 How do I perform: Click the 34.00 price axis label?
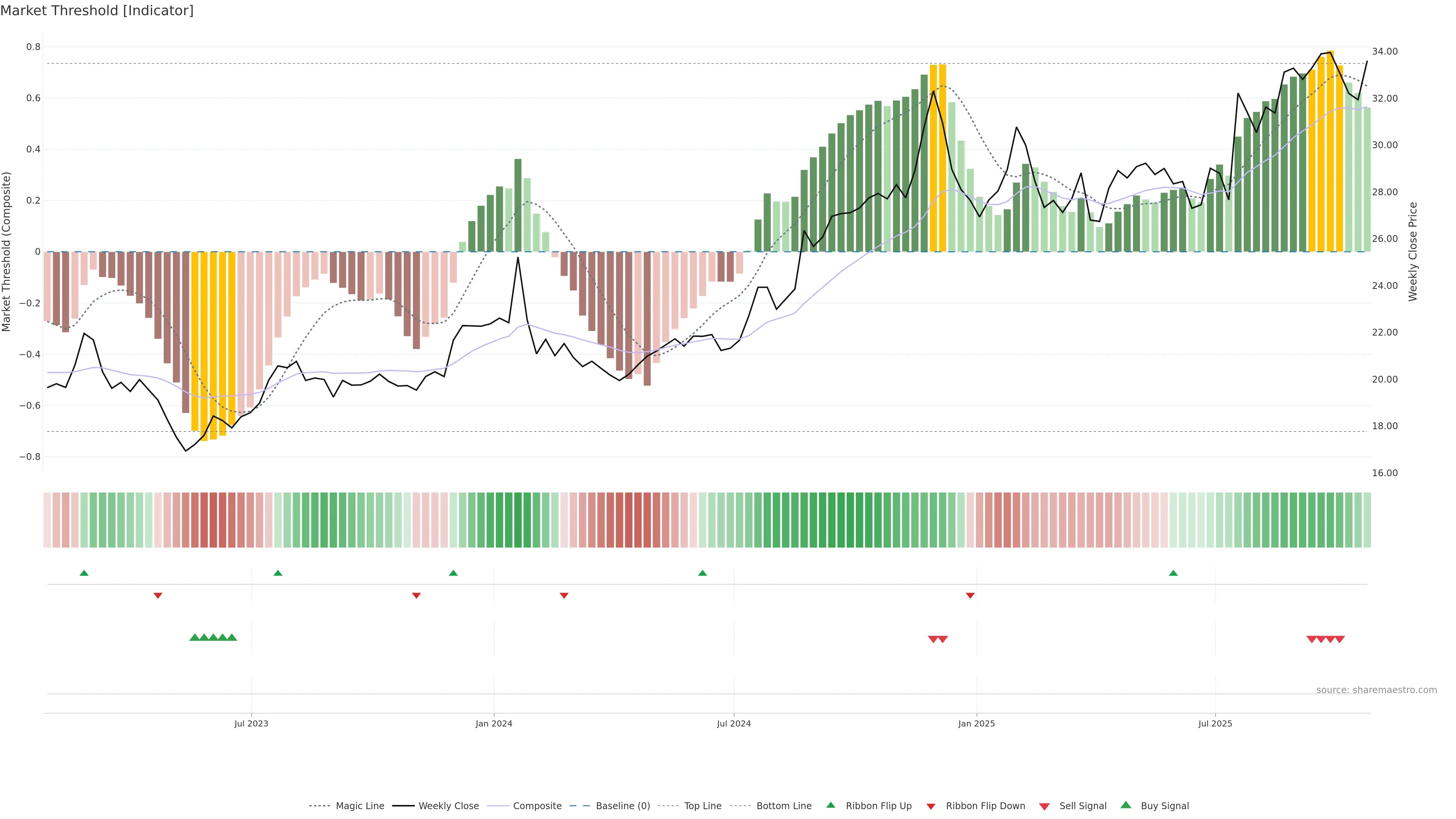coord(1384,52)
